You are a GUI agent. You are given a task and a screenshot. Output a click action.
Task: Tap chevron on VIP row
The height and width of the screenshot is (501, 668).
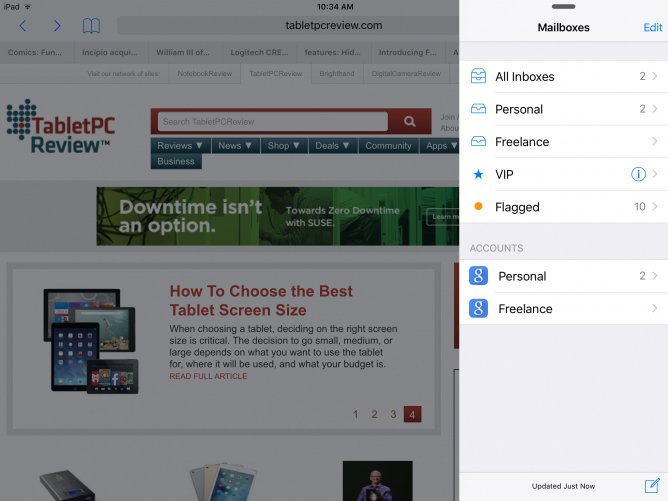tap(655, 174)
